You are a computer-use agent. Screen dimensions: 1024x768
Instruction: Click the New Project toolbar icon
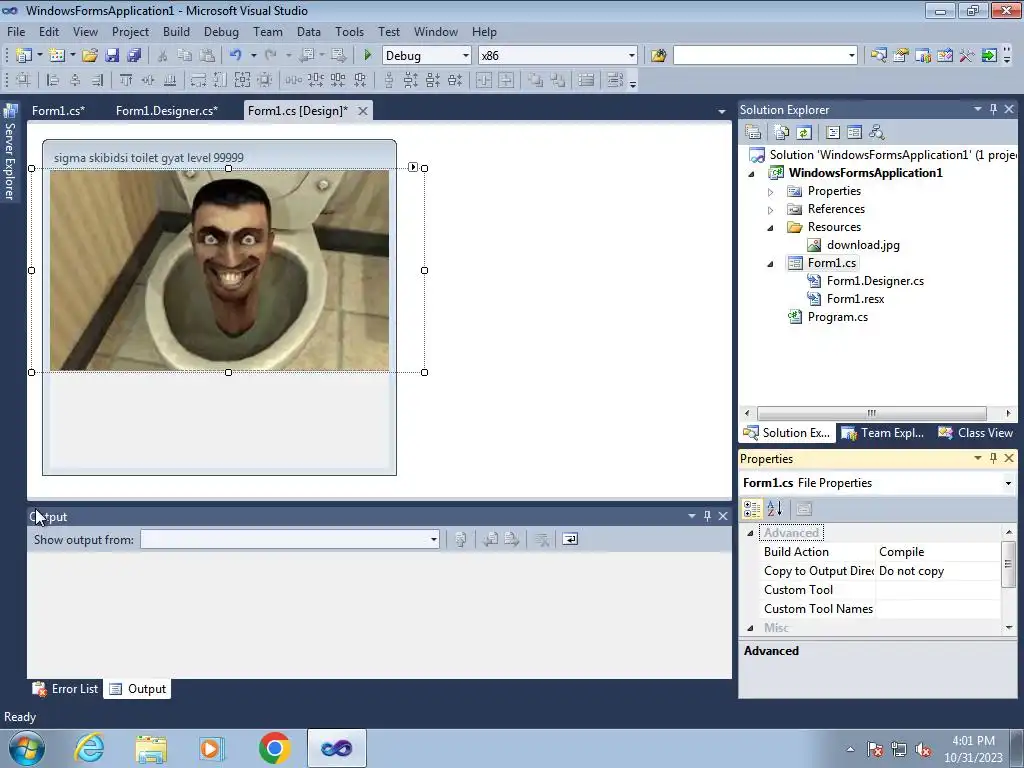pyautogui.click(x=24, y=56)
